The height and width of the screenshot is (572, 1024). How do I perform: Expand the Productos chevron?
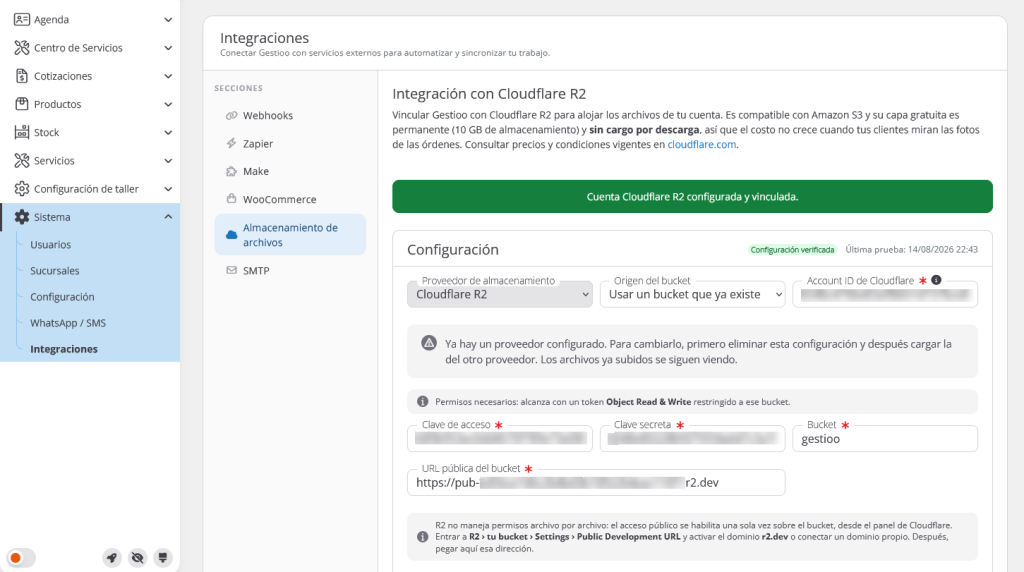(x=168, y=104)
